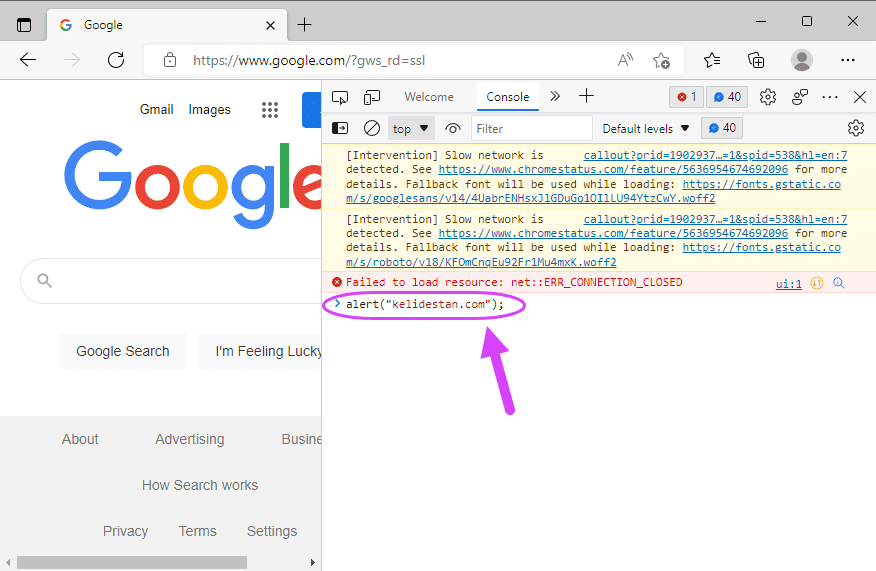The image size is (876, 571).
Task: Add a new DevTools tool tab
Action: click(586, 96)
